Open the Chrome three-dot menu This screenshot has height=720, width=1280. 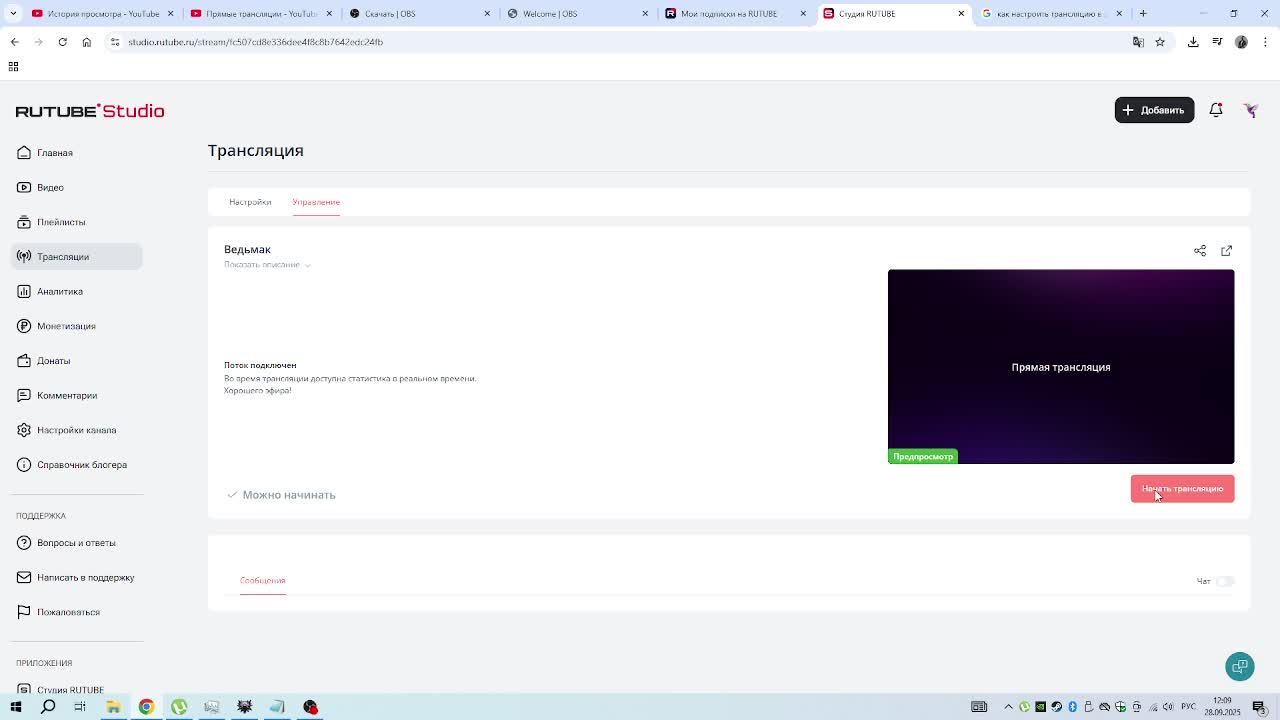coord(1265,42)
